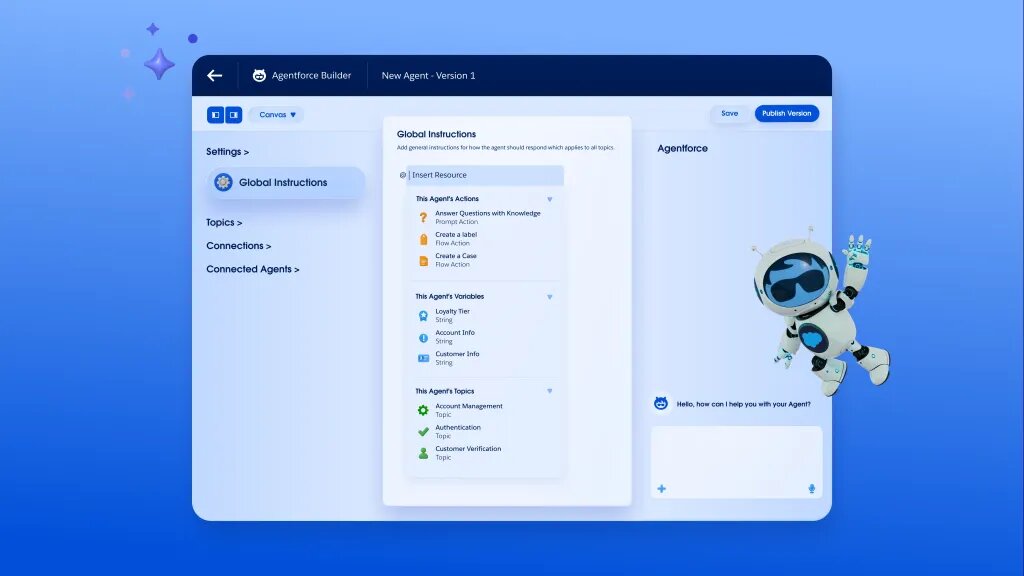The width and height of the screenshot is (1024, 576).
Task: Publish a new agent version
Action: pyautogui.click(x=786, y=113)
